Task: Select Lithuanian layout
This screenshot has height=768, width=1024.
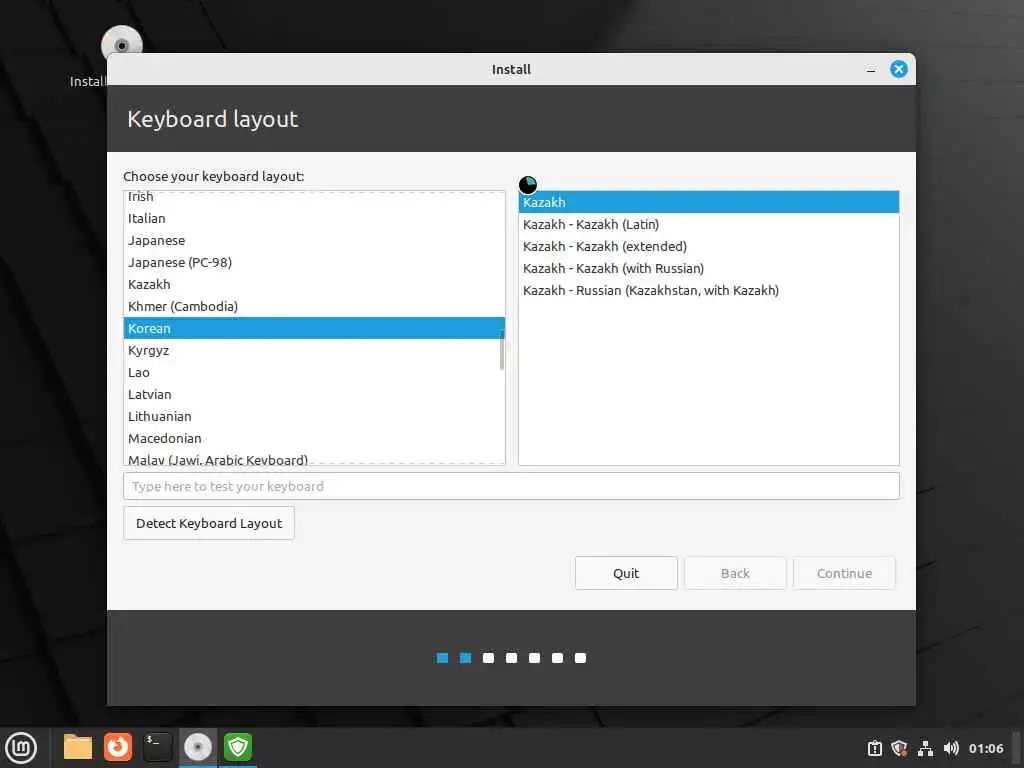Action: (x=314, y=416)
